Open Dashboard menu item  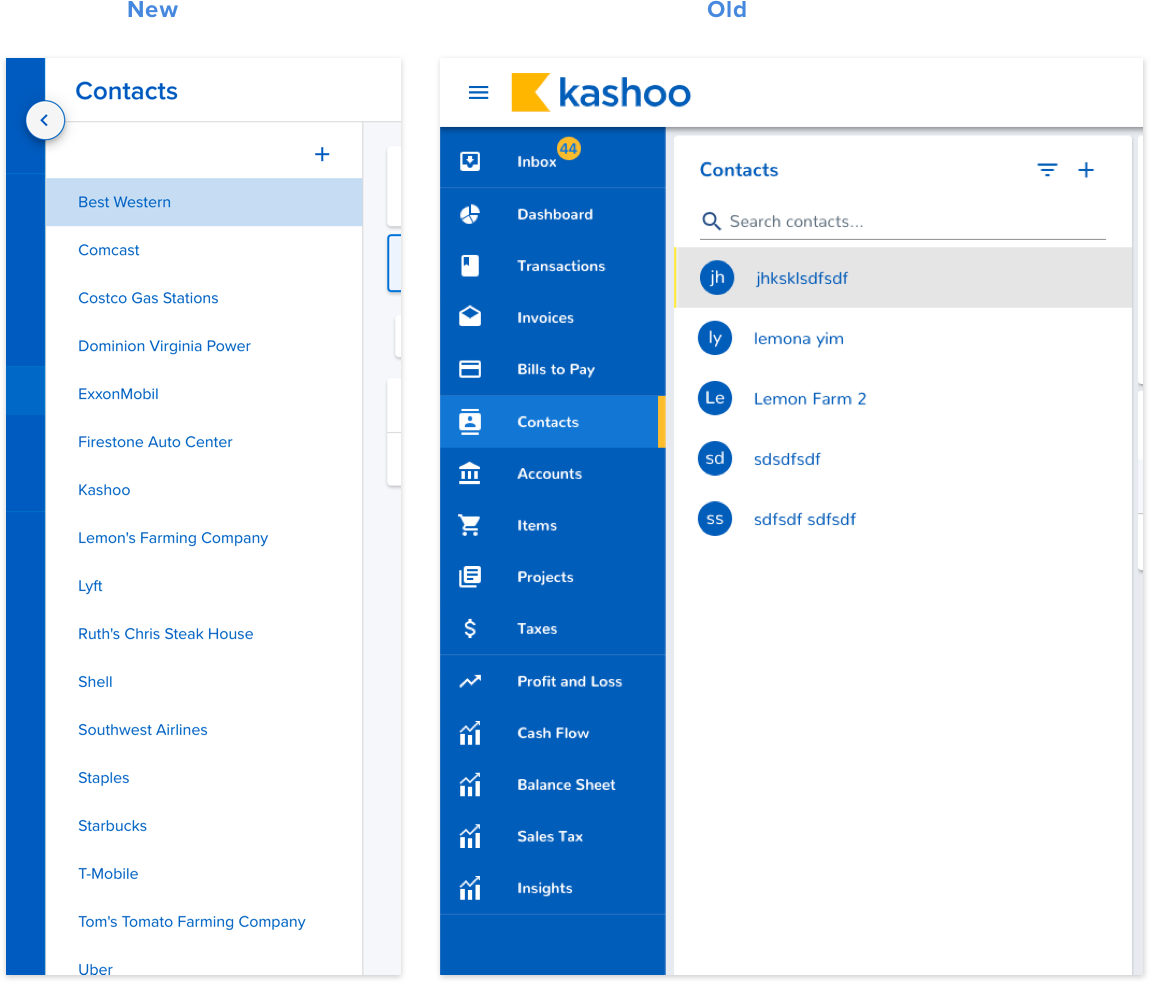552,214
